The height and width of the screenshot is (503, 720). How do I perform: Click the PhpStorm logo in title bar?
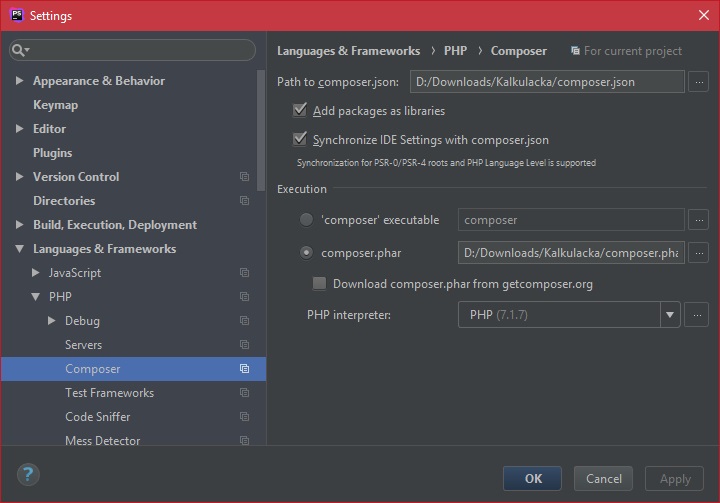(17, 15)
